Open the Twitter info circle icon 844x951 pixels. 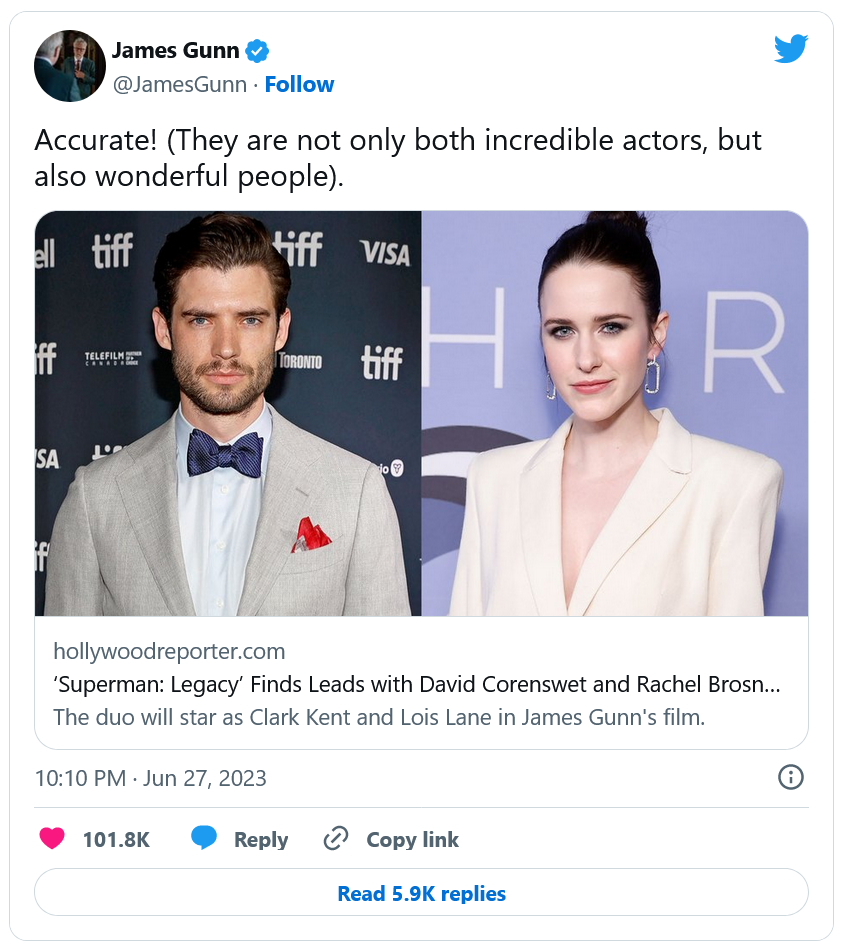tap(790, 777)
